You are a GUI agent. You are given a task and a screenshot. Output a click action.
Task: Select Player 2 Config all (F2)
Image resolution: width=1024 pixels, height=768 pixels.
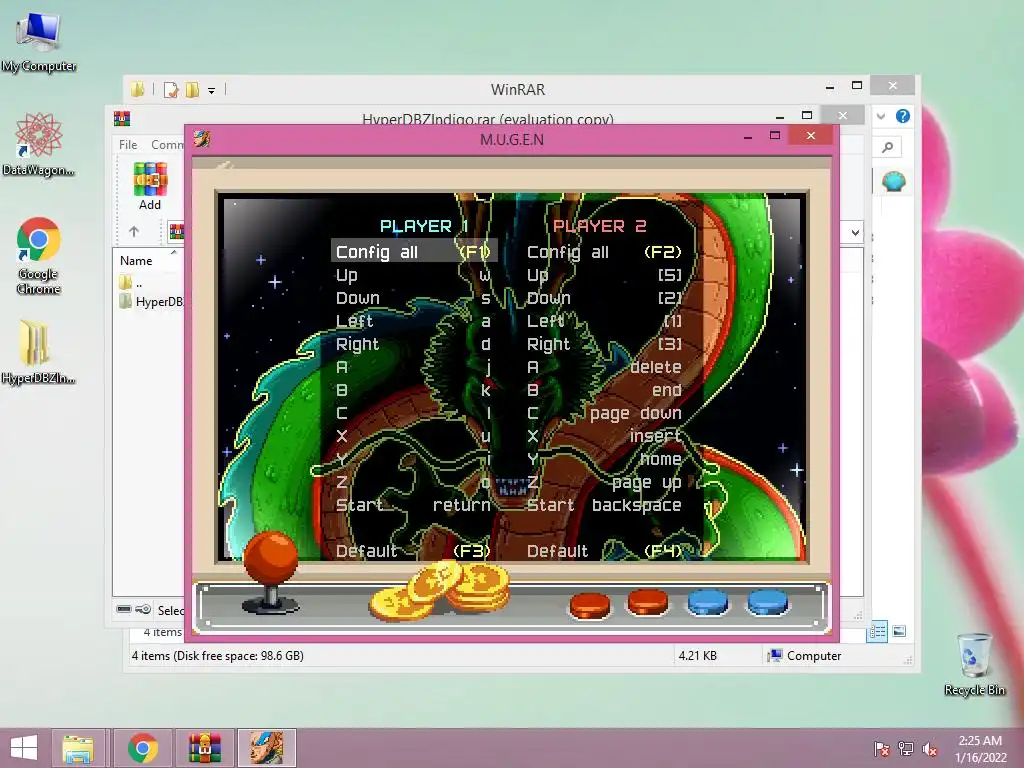(604, 252)
